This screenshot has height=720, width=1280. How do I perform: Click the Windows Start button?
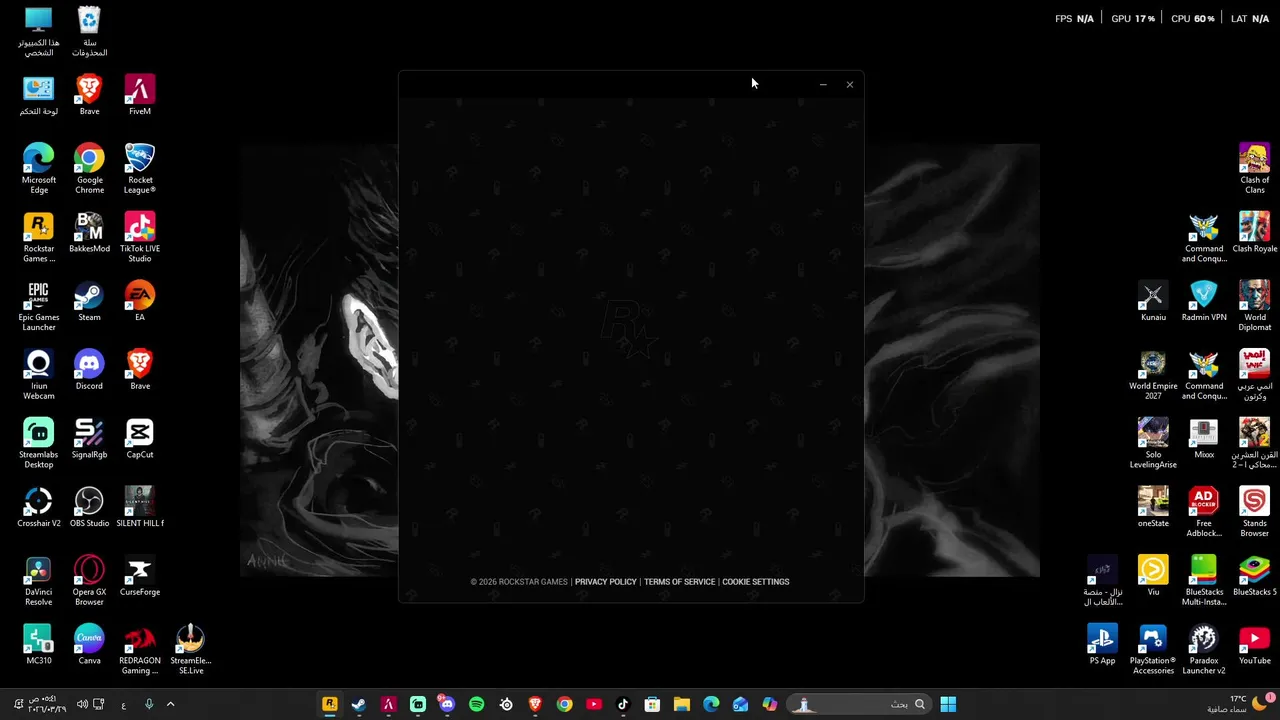click(948, 704)
